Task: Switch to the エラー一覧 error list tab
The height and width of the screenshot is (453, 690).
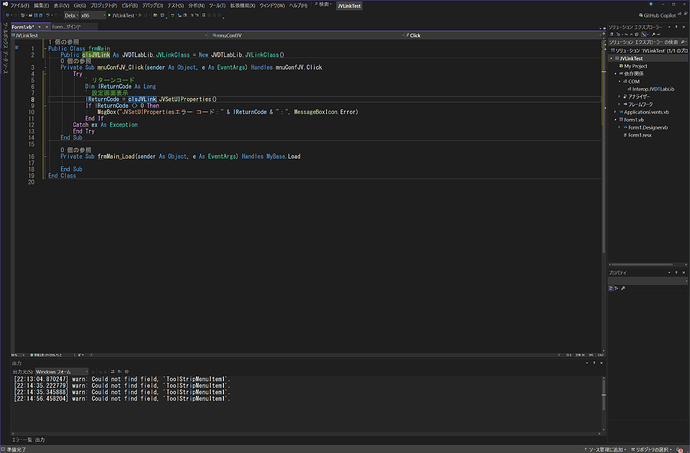Action: click(22, 439)
